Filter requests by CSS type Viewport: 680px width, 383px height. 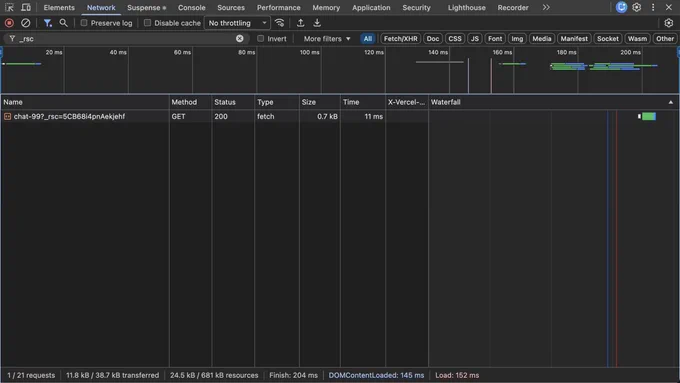(x=455, y=39)
